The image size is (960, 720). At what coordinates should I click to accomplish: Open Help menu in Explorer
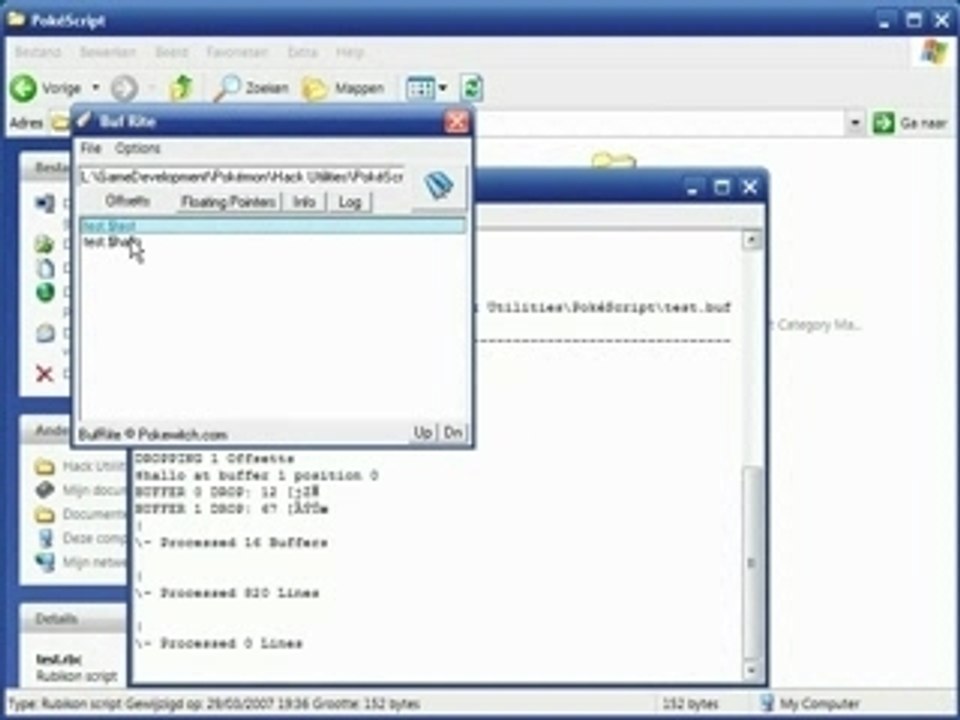350,52
